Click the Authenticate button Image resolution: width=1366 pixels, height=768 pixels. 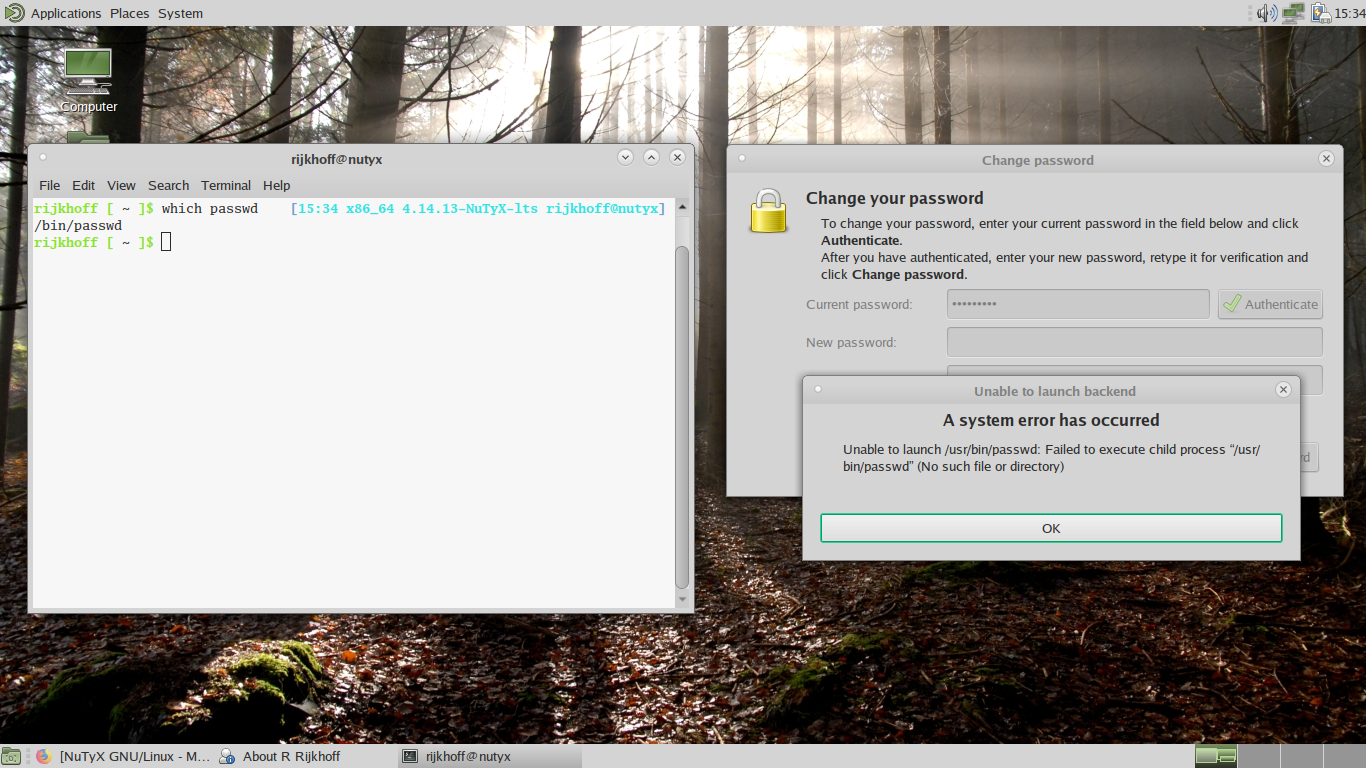[x=1271, y=304]
